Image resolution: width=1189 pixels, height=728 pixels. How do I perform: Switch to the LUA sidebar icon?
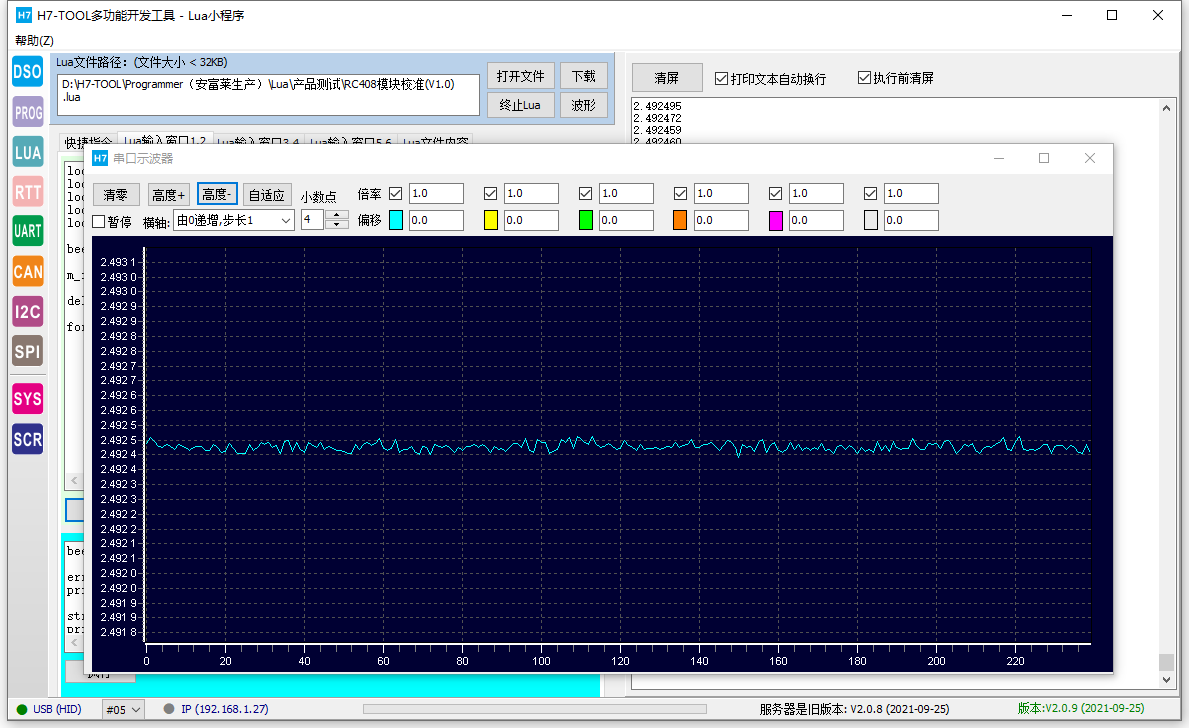(27, 152)
